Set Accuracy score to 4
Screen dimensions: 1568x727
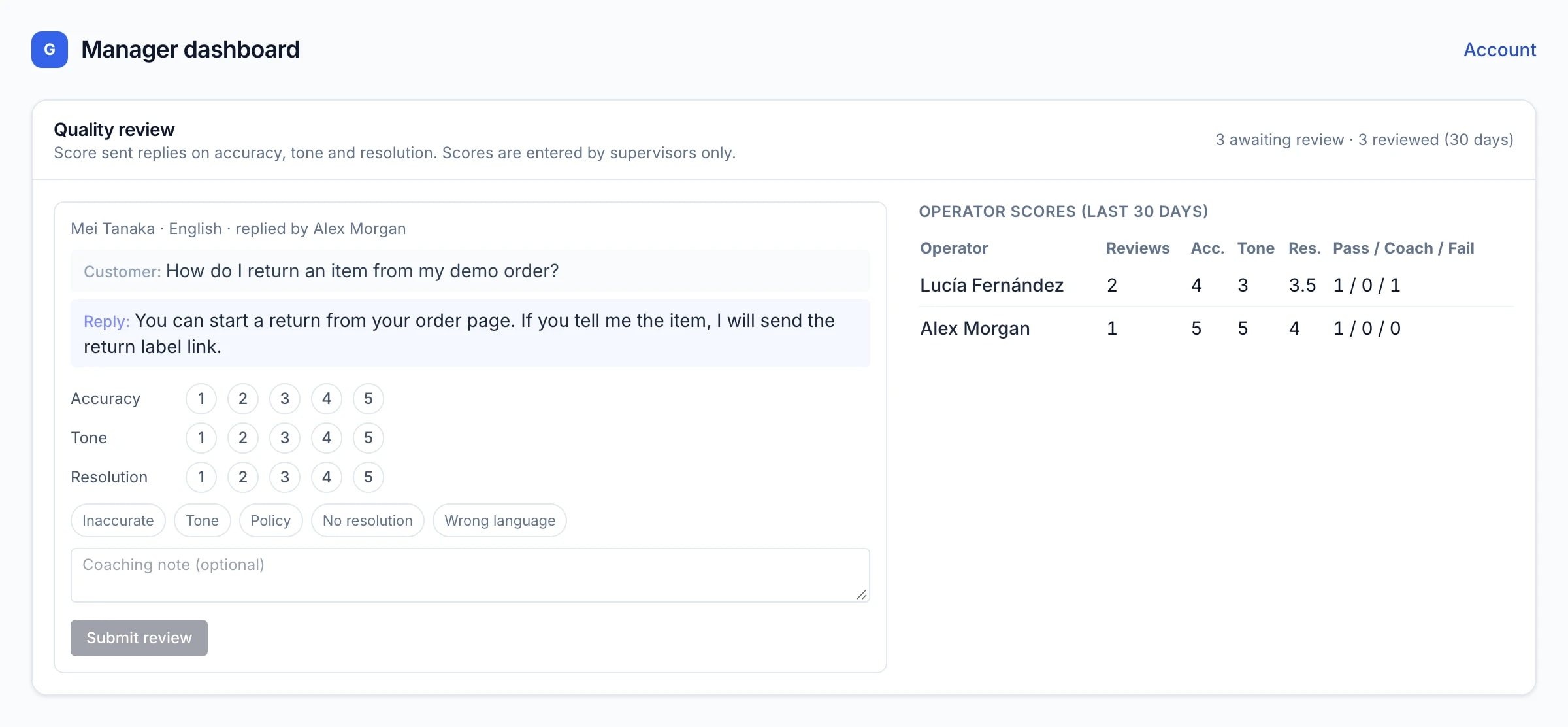tap(327, 399)
